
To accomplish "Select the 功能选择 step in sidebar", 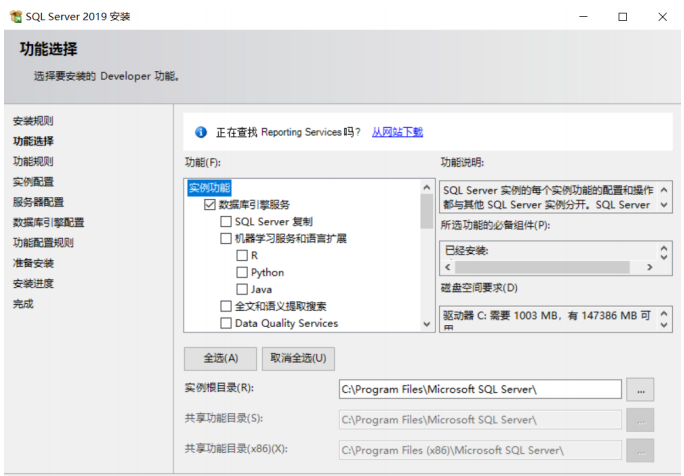I will [x=33, y=141].
